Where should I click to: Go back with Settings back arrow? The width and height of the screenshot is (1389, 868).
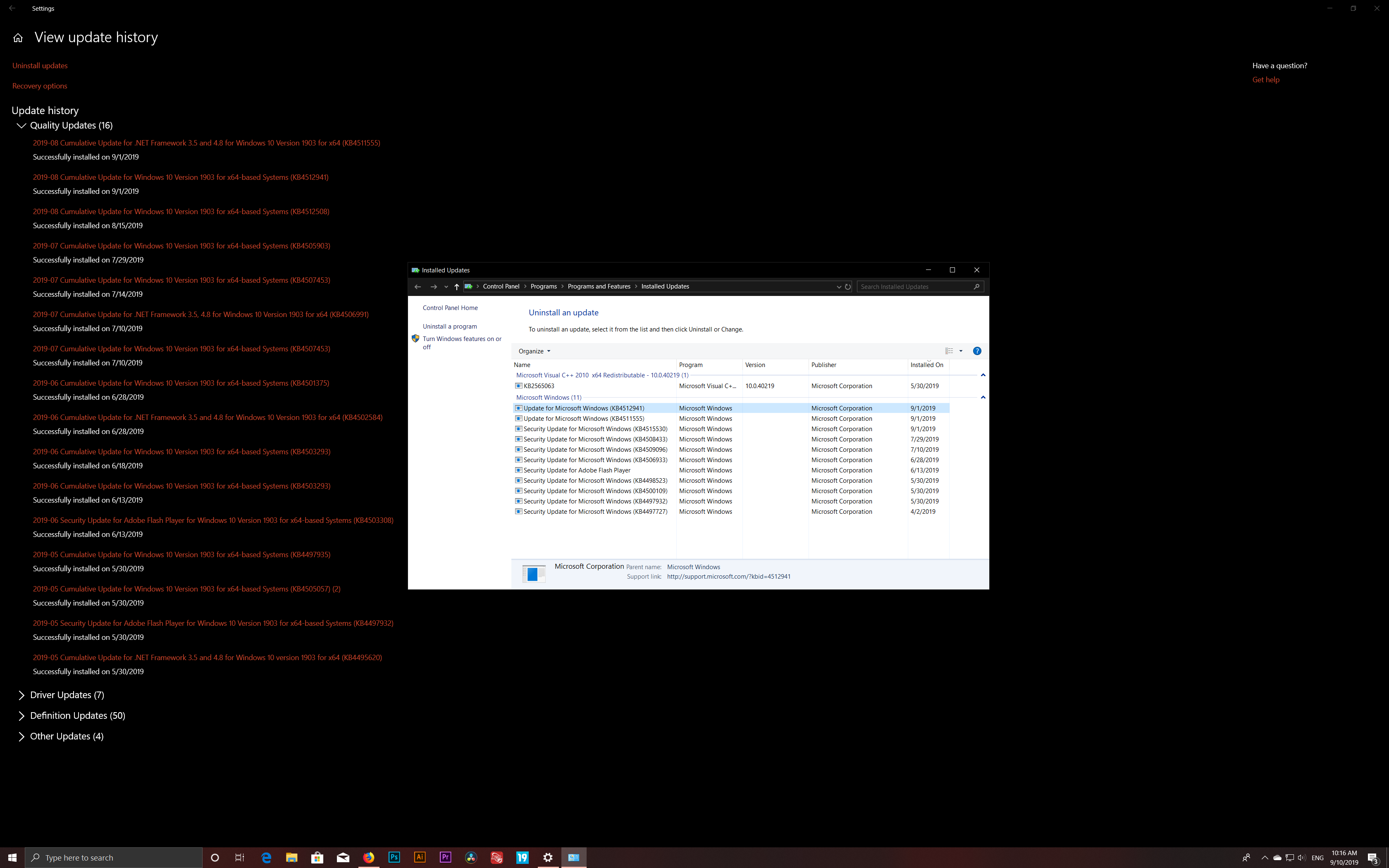coord(12,8)
